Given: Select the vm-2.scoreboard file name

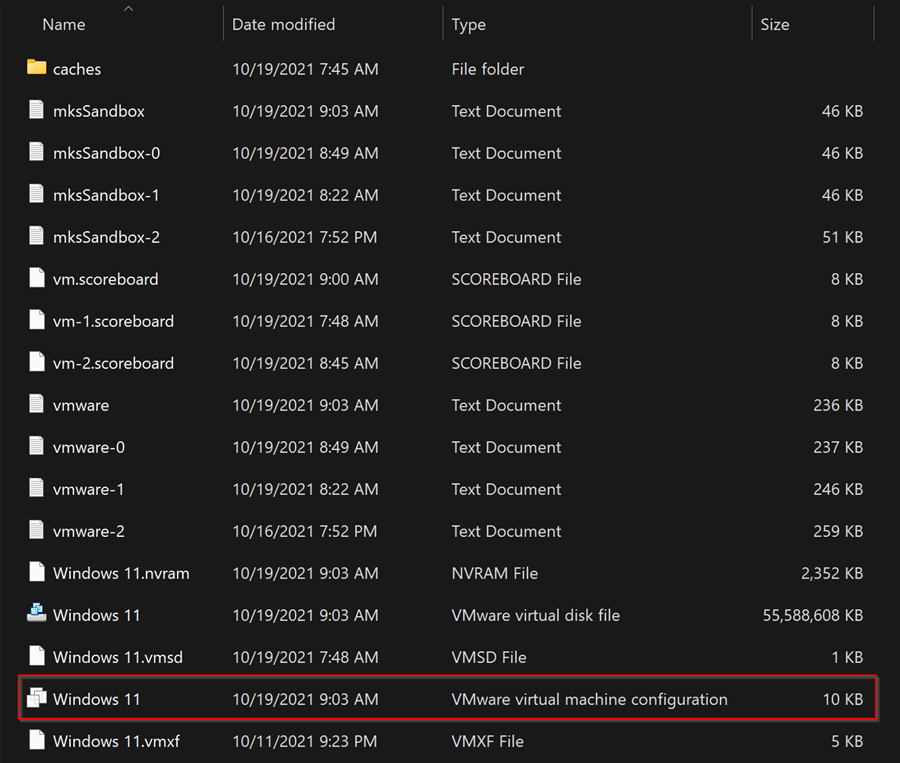Looking at the screenshot, I should [113, 363].
